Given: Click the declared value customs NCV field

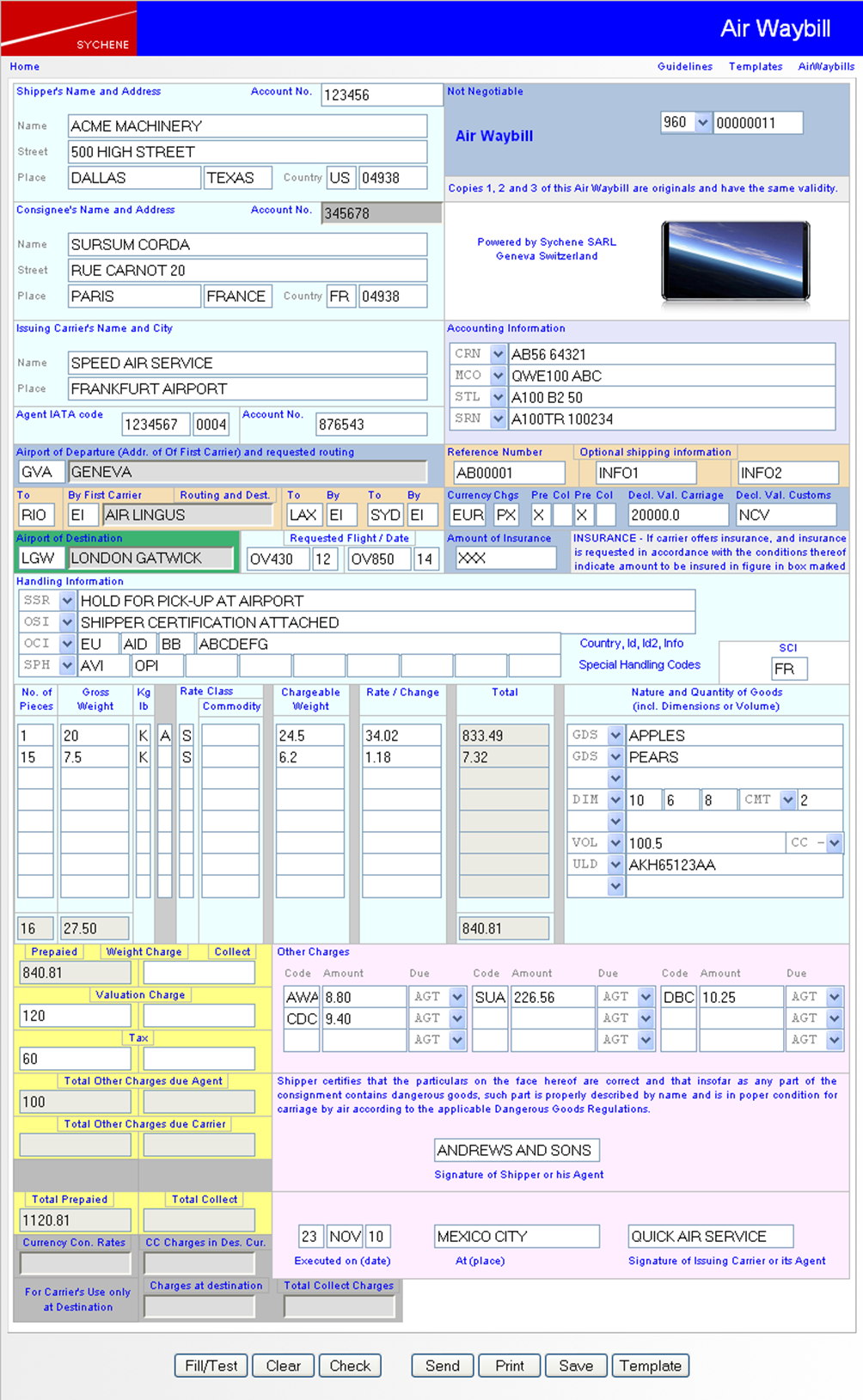Looking at the screenshot, I should [786, 515].
